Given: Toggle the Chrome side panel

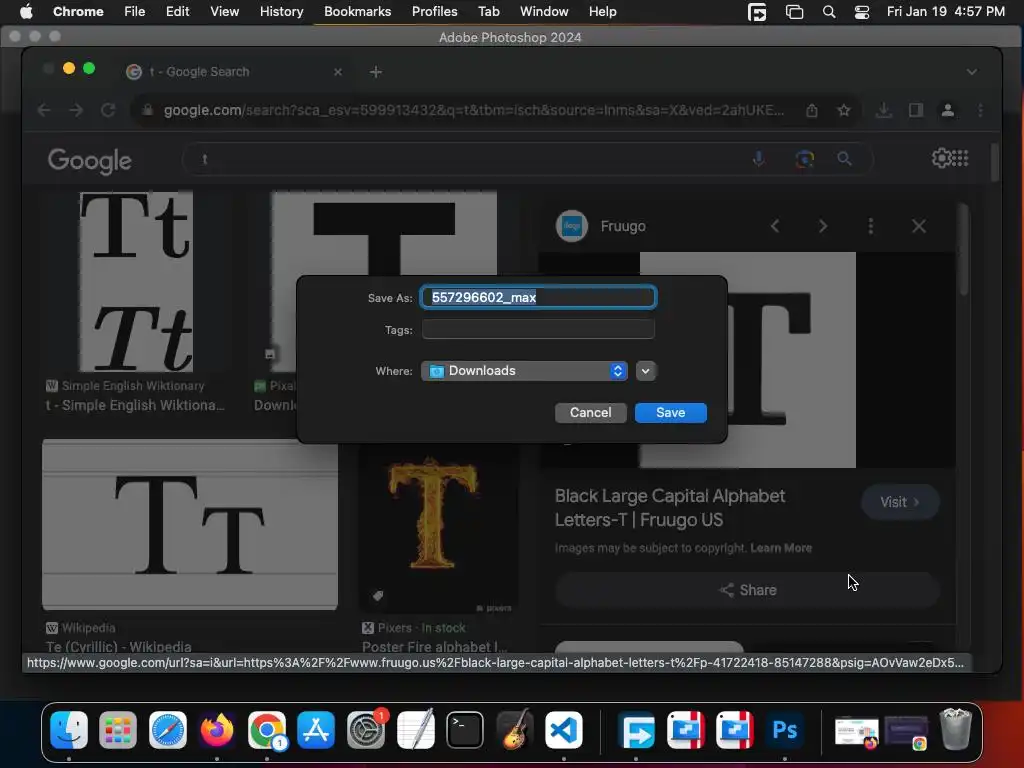Looking at the screenshot, I should (x=916, y=110).
